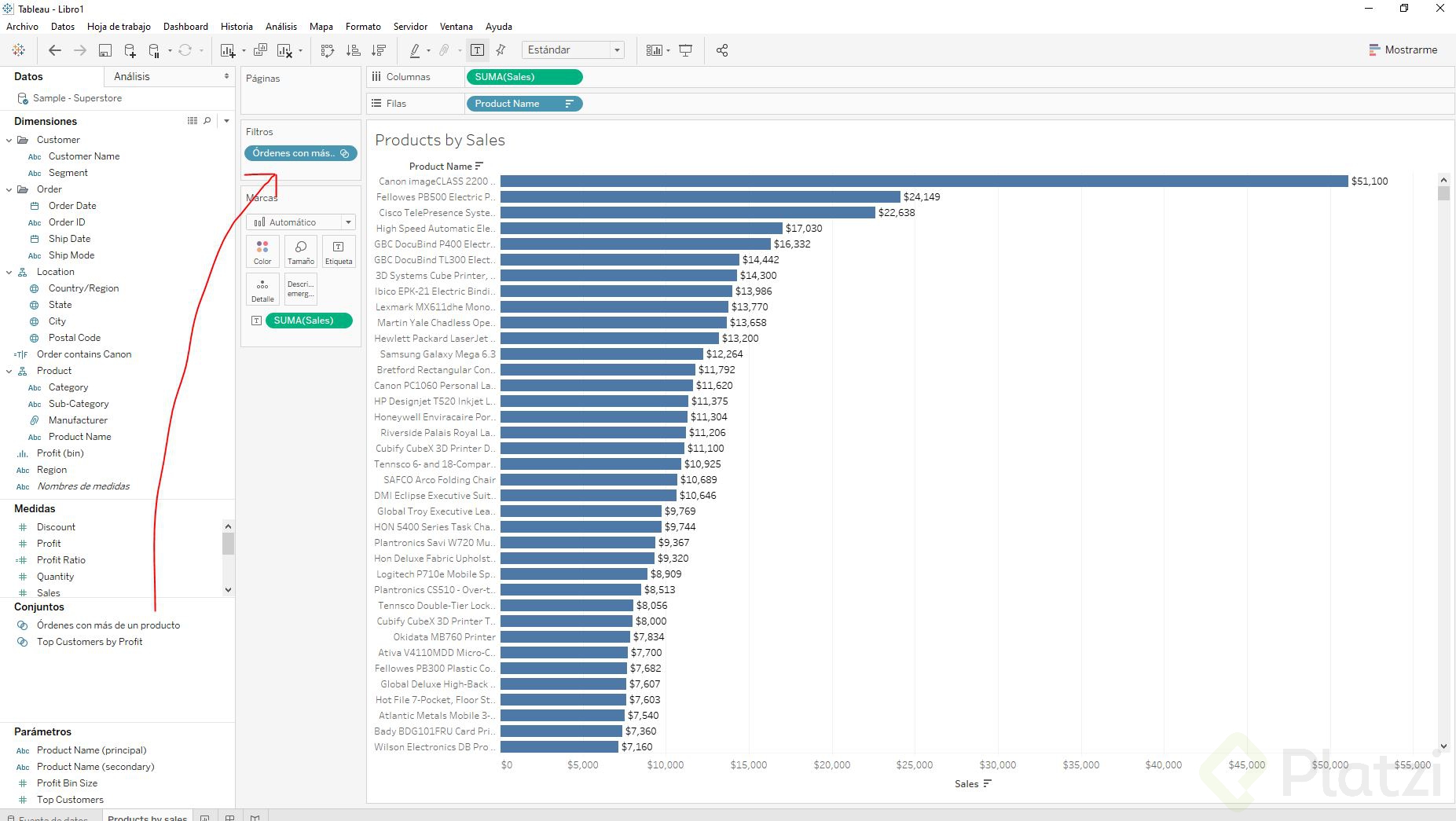Screen dimensions: 1456x821
Task: Add a new data source icon
Action: point(130,50)
